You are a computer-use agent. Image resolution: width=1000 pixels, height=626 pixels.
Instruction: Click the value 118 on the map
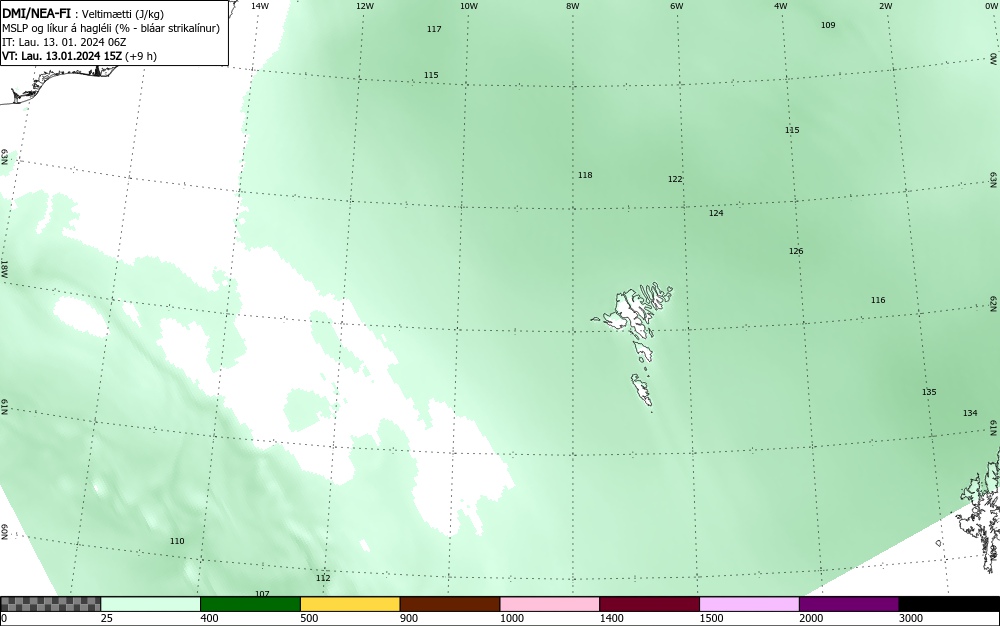coord(585,175)
